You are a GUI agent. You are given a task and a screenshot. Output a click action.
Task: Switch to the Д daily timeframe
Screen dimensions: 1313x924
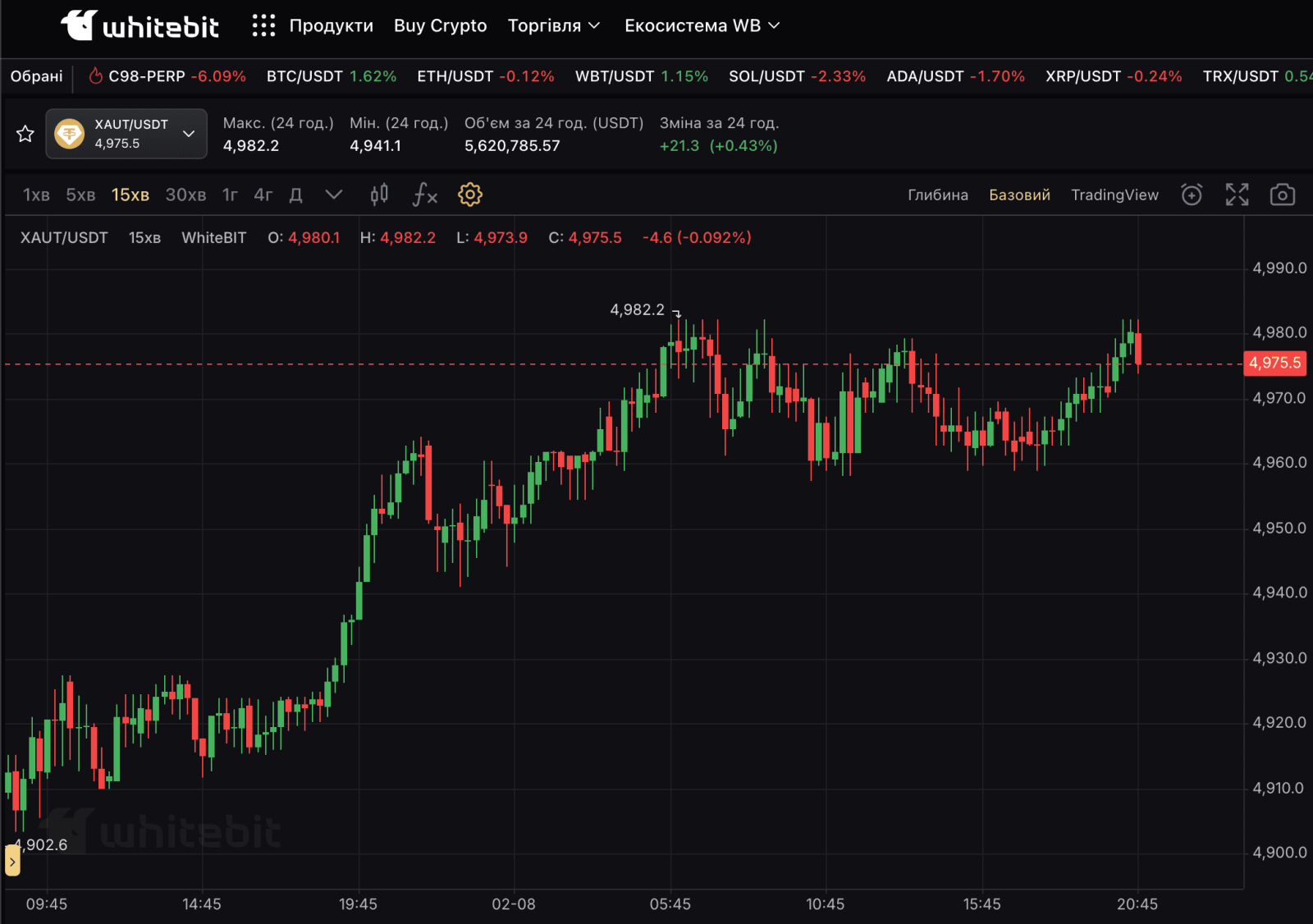[x=296, y=194]
